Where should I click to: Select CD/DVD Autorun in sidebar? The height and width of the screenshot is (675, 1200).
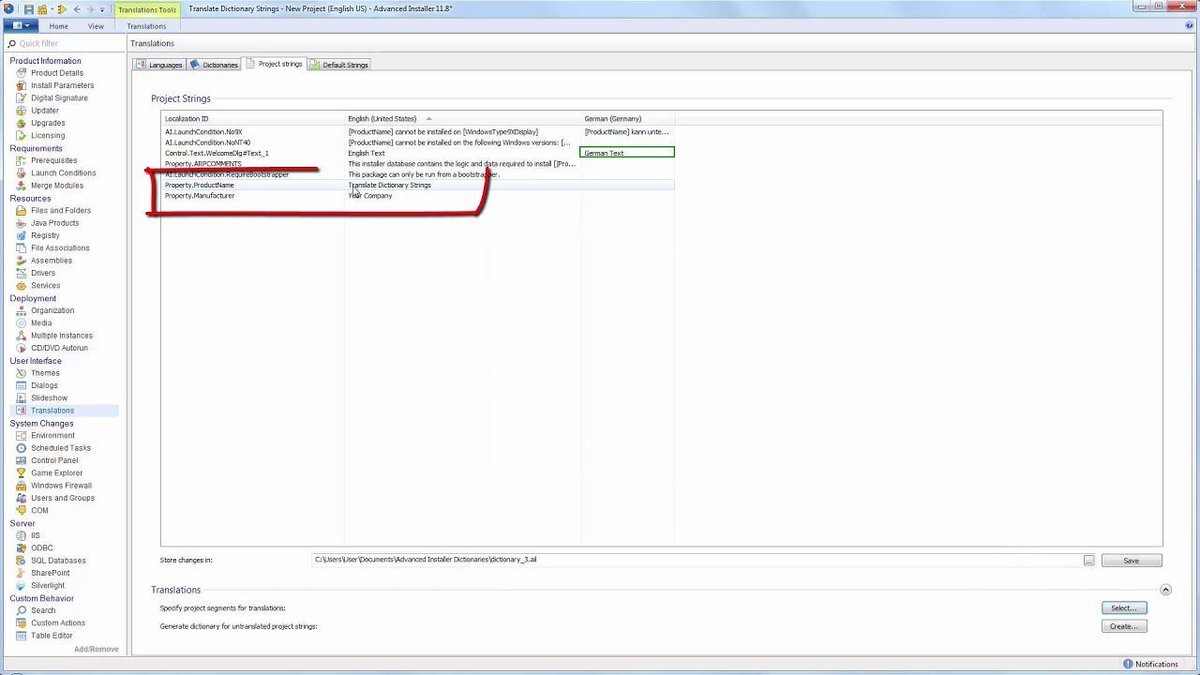[59, 348]
